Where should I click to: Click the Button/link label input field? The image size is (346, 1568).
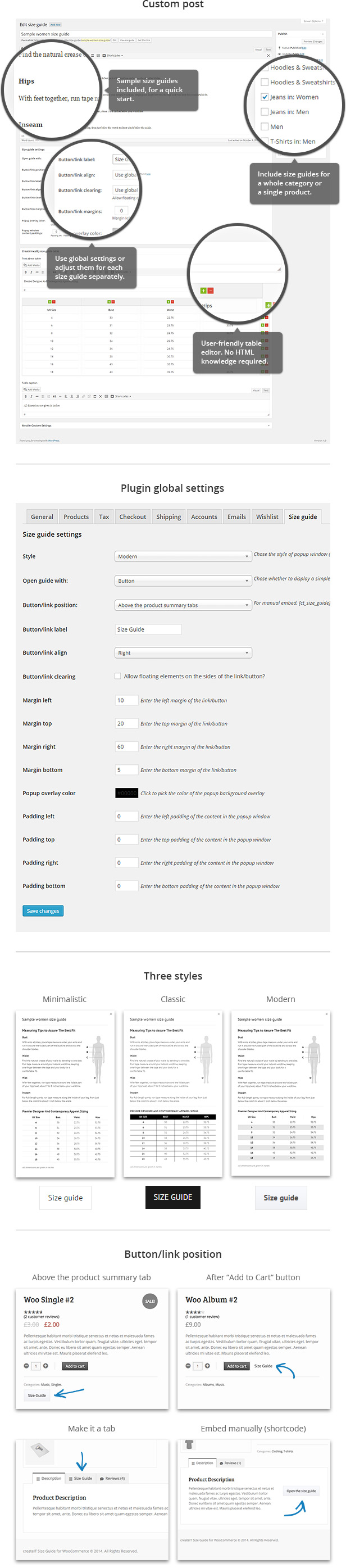tap(148, 629)
